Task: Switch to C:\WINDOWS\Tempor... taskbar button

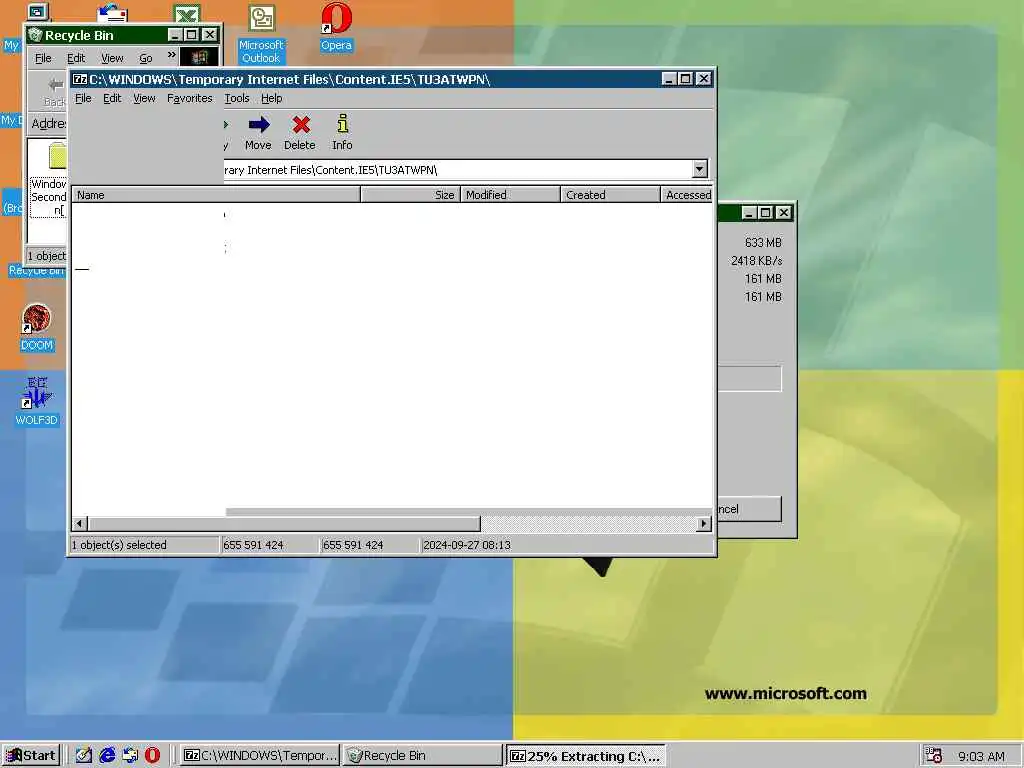Action: pyautogui.click(x=259, y=756)
